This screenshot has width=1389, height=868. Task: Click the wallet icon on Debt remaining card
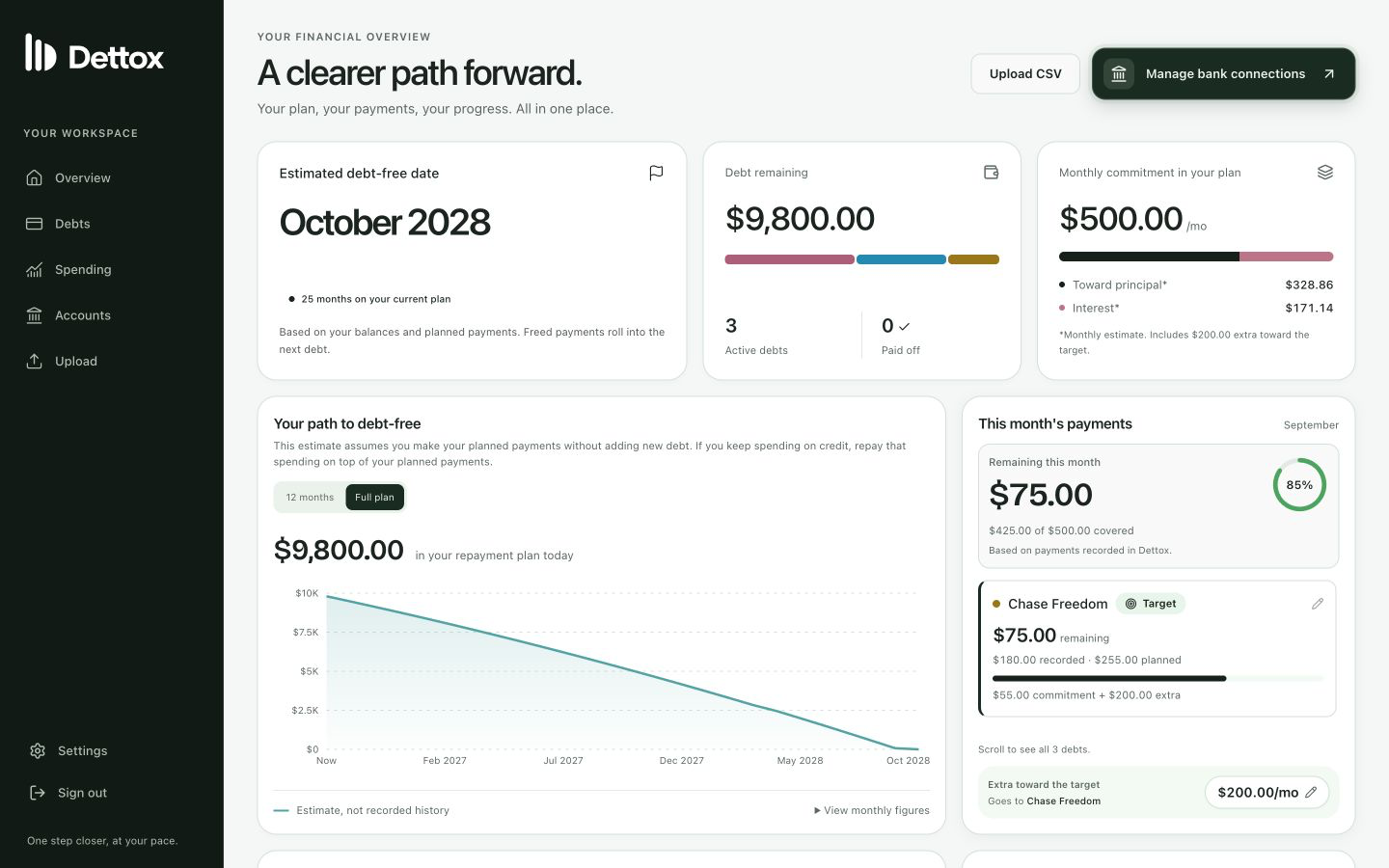click(x=991, y=173)
